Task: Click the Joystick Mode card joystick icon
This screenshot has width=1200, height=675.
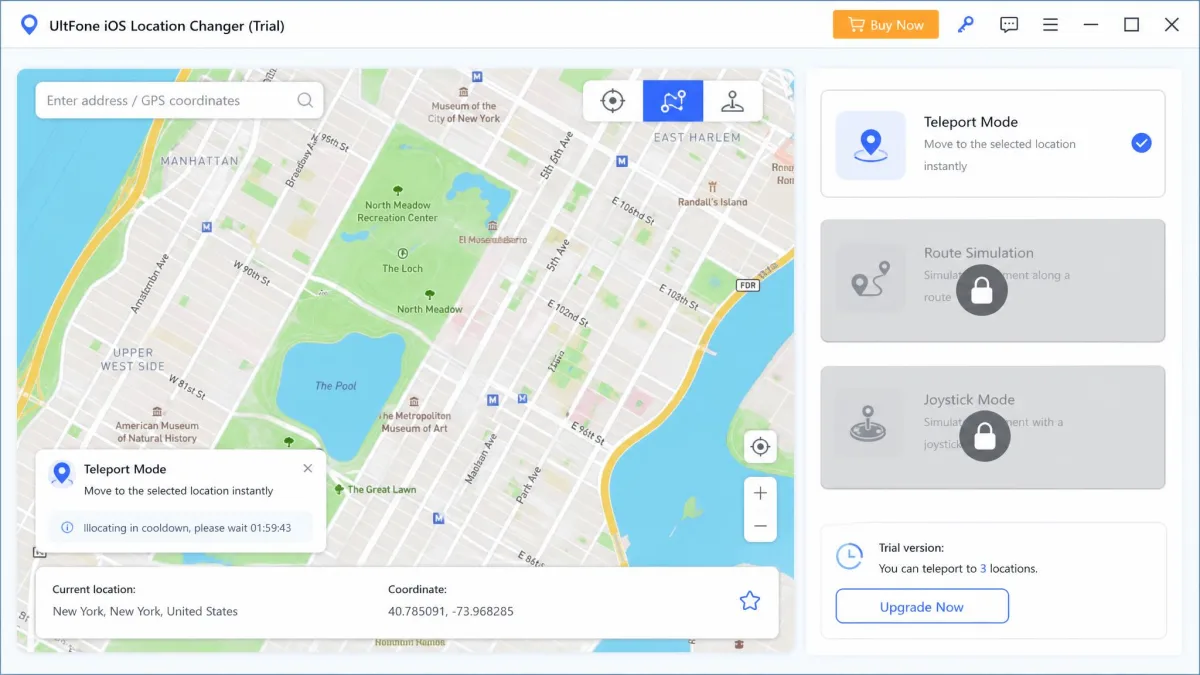Action: click(869, 424)
